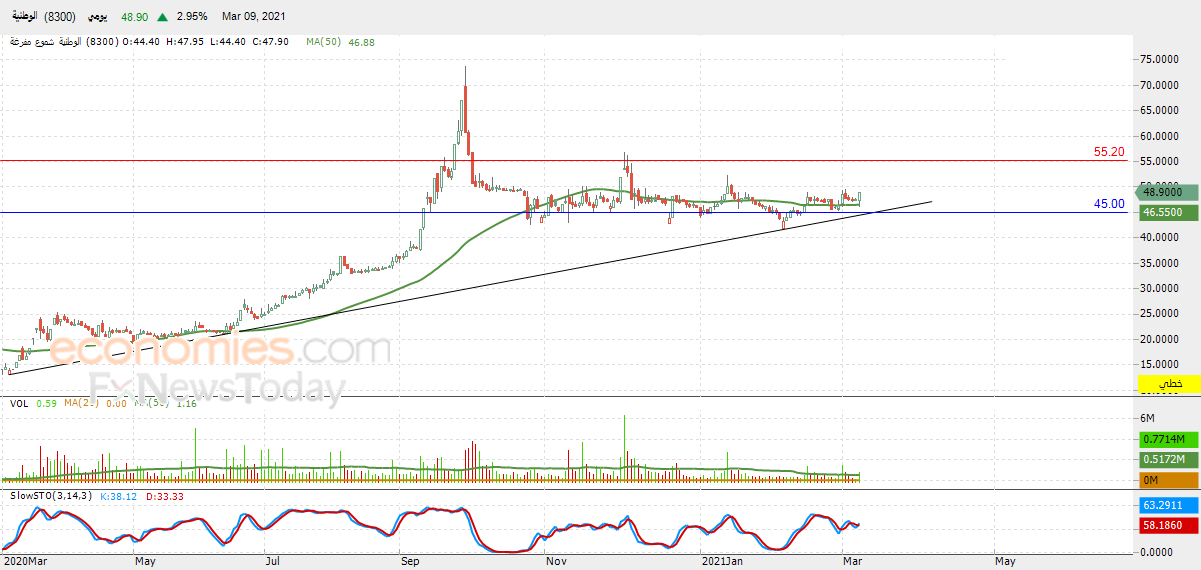Click the green 48.90 last price in header
1201x570 pixels.
(x=135, y=17)
